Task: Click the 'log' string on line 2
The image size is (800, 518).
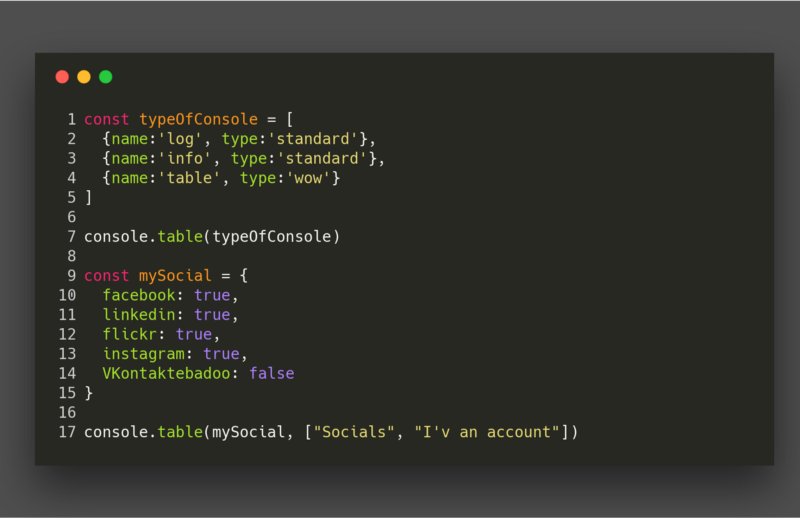Action: pyautogui.click(x=181, y=139)
